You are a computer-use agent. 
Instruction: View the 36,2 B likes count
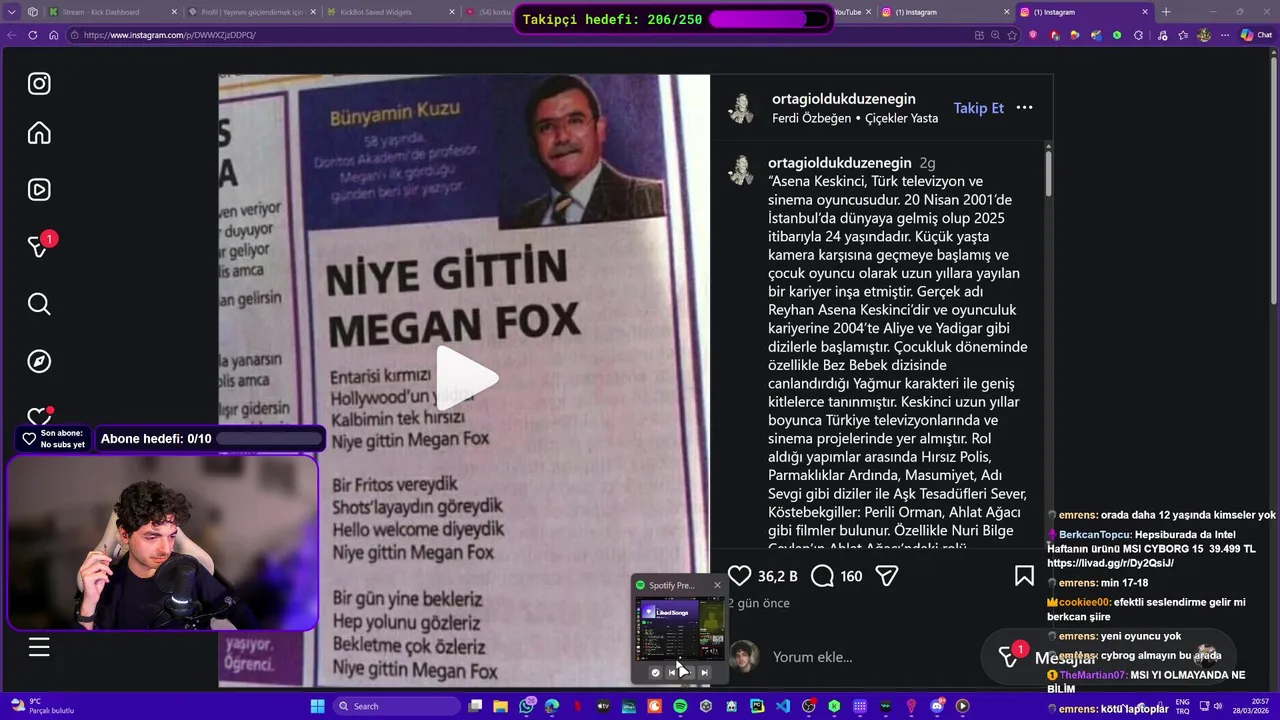click(x=777, y=576)
